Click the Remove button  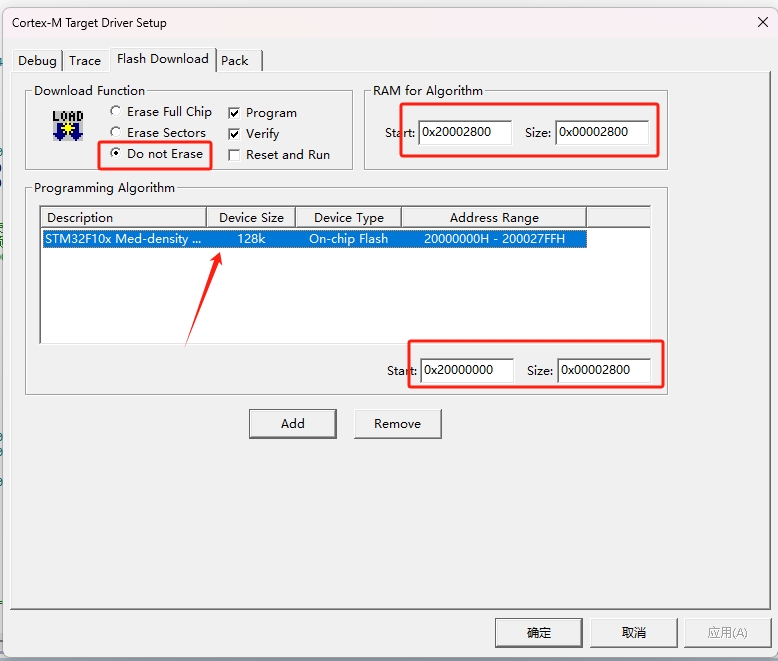(x=397, y=424)
